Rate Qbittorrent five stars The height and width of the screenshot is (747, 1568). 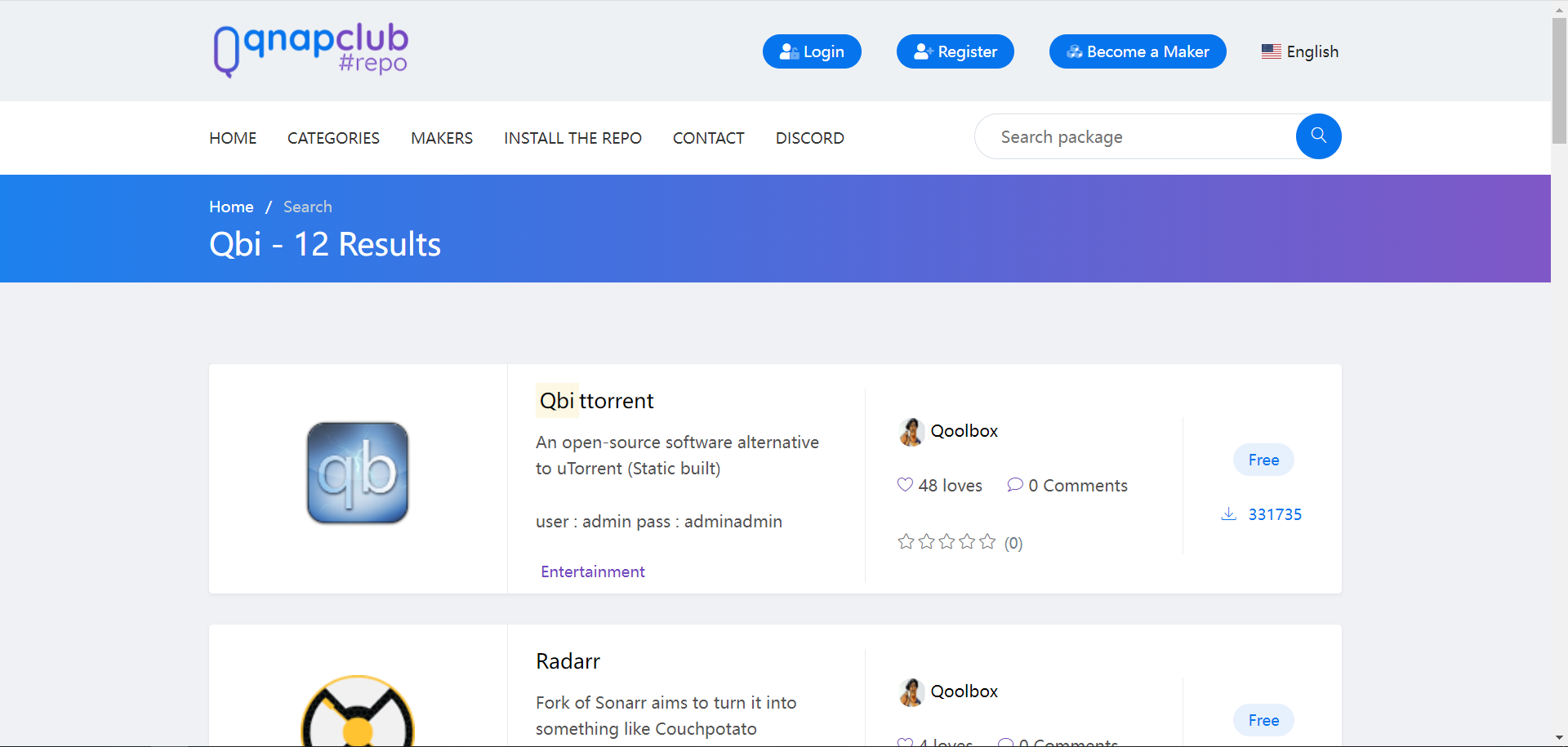click(x=987, y=541)
